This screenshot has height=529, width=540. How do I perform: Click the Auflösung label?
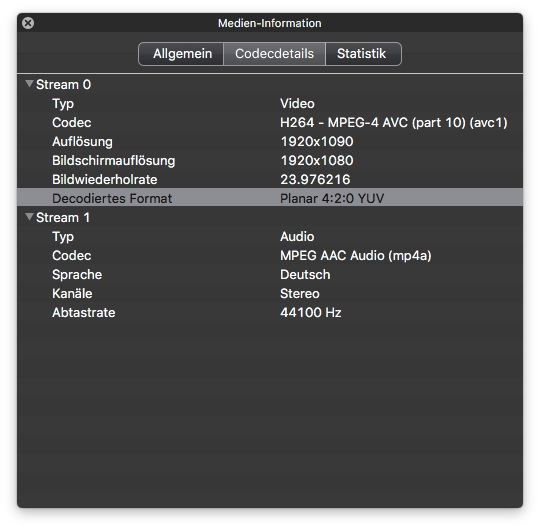tap(82, 142)
